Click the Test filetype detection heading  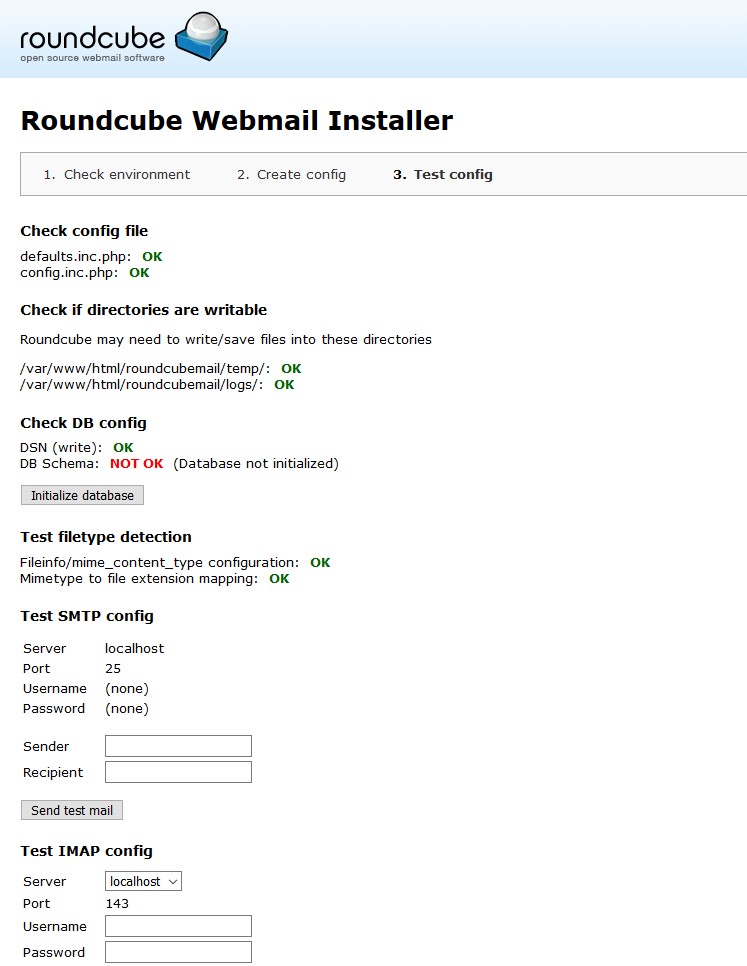106,537
